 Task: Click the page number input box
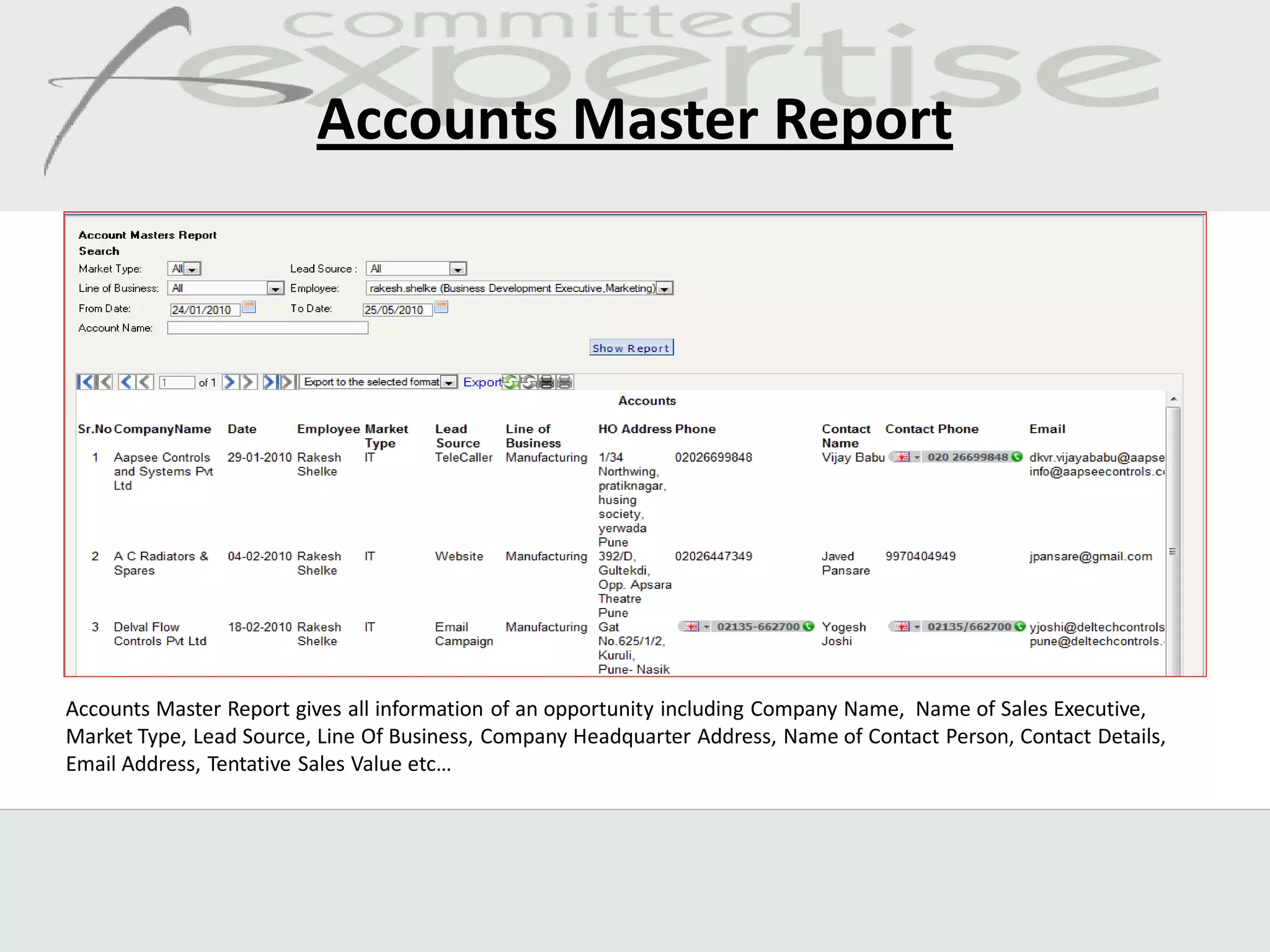coord(177,382)
